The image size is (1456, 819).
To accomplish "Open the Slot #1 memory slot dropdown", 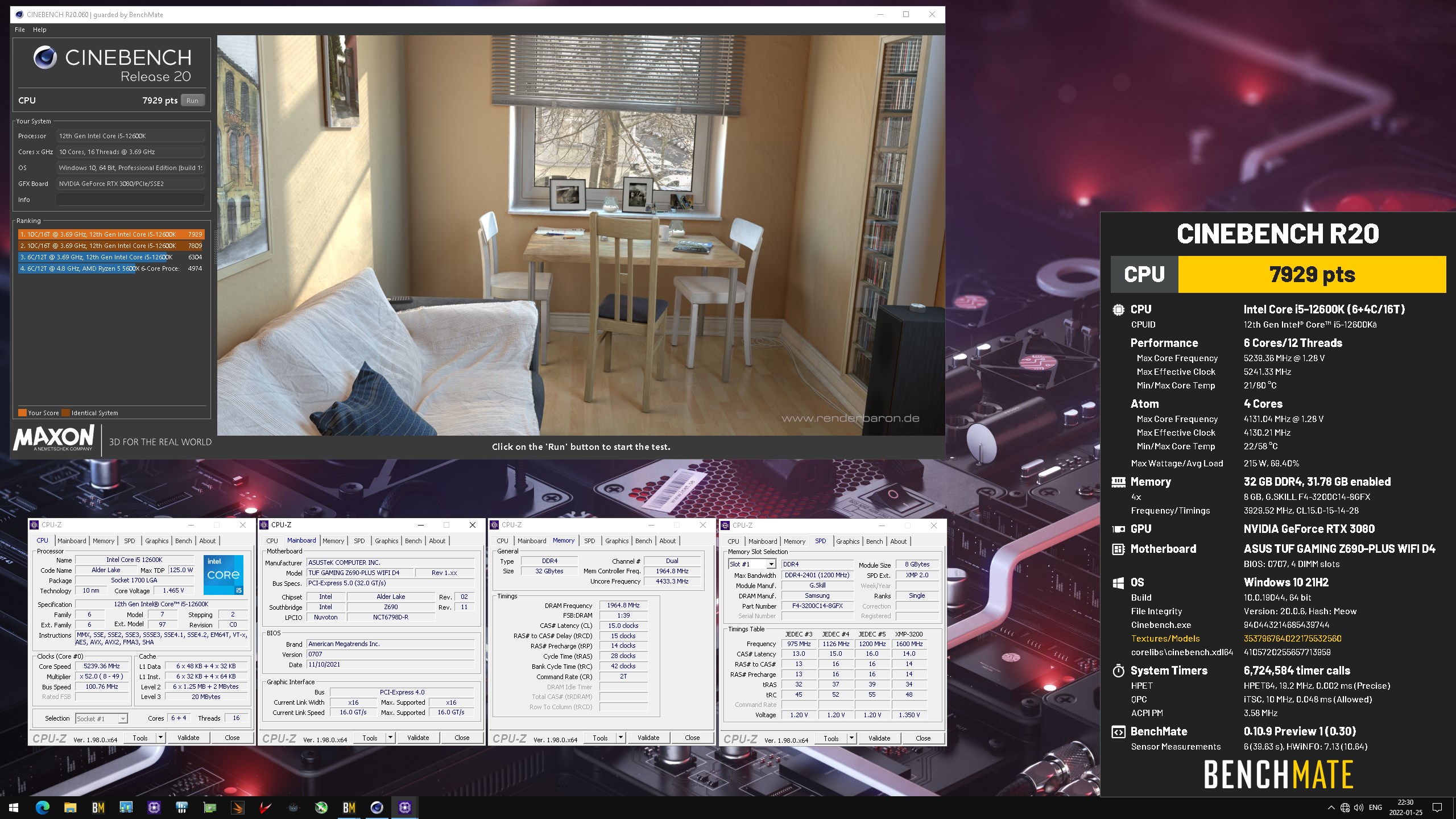I will [x=752, y=564].
